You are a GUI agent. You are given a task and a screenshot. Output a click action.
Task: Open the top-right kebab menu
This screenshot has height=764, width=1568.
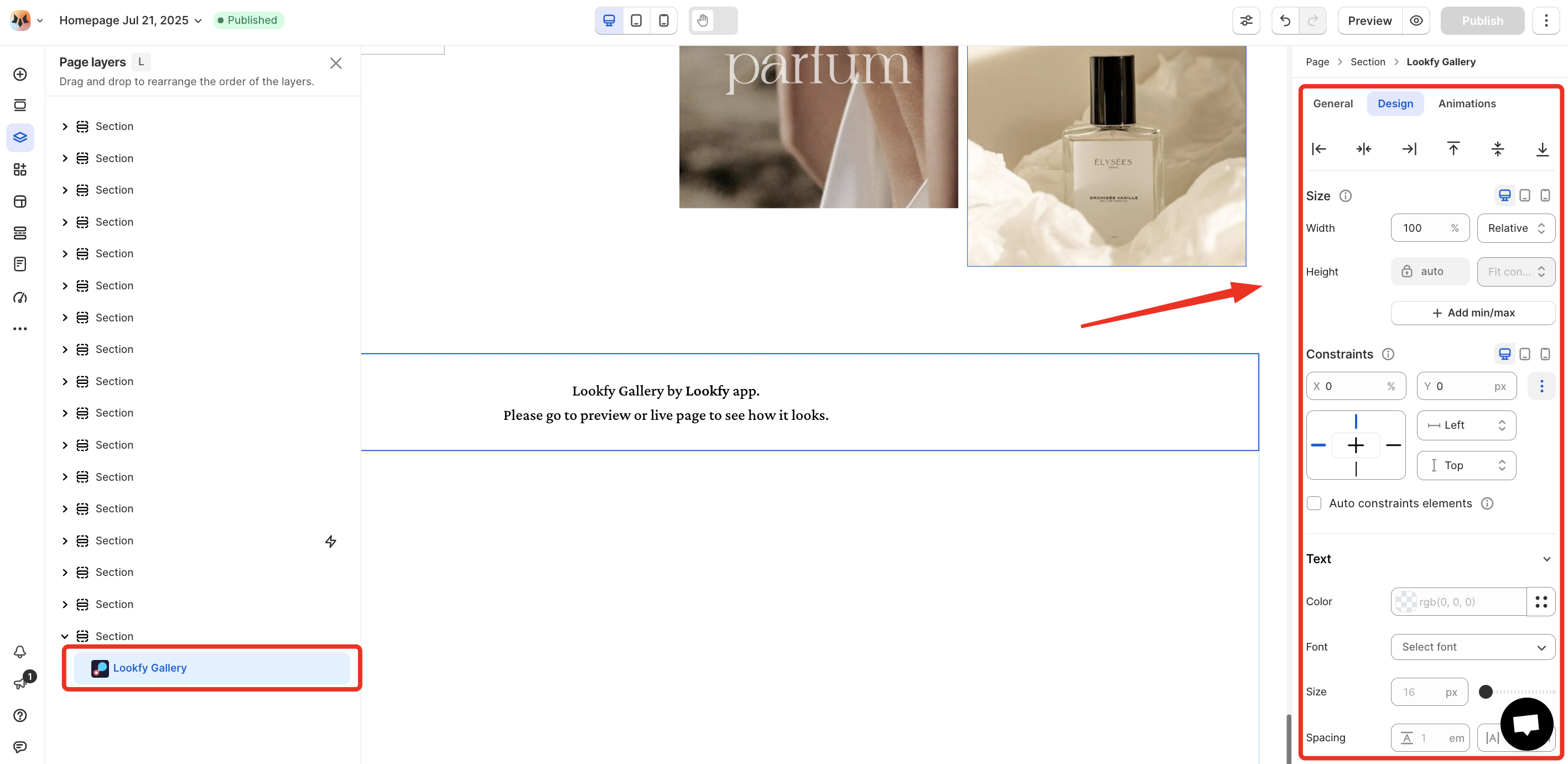tap(1546, 20)
